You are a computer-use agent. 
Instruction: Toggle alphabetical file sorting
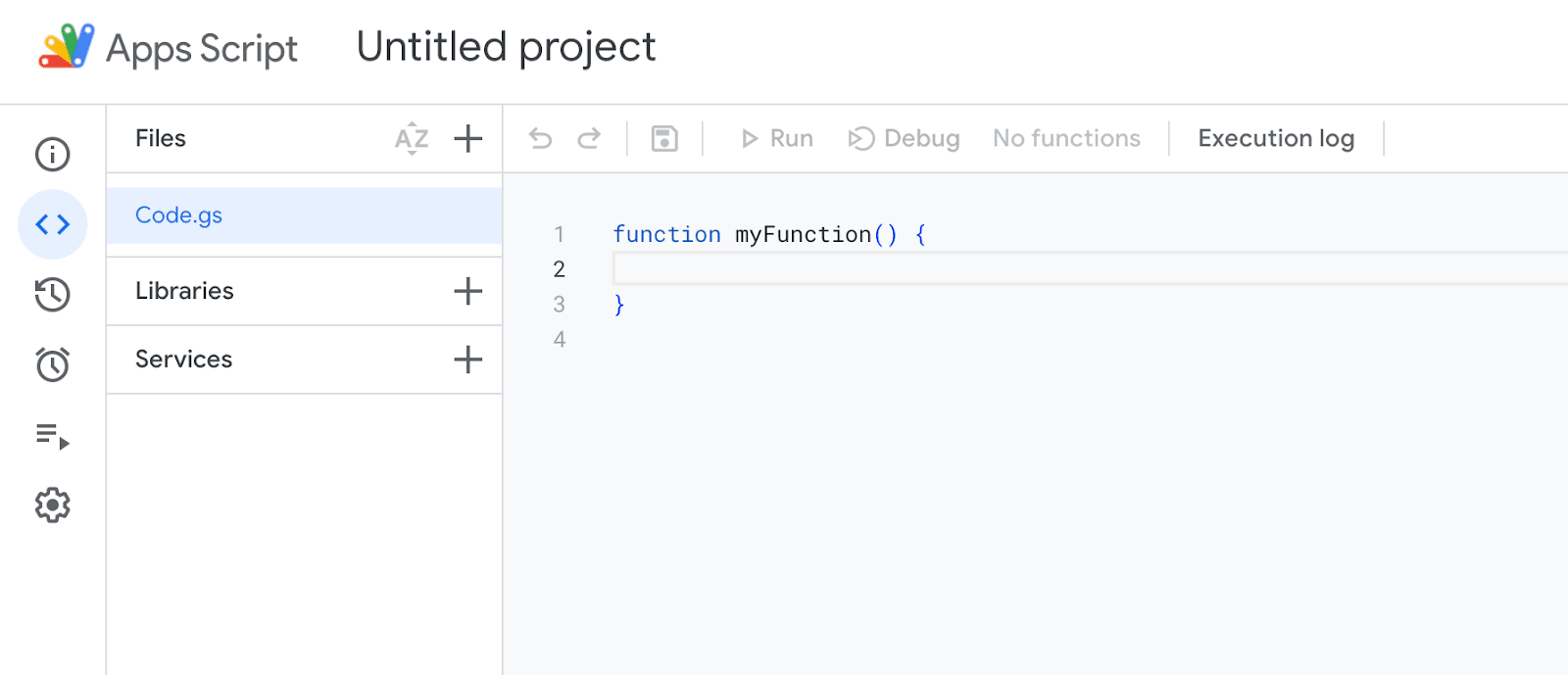click(412, 138)
